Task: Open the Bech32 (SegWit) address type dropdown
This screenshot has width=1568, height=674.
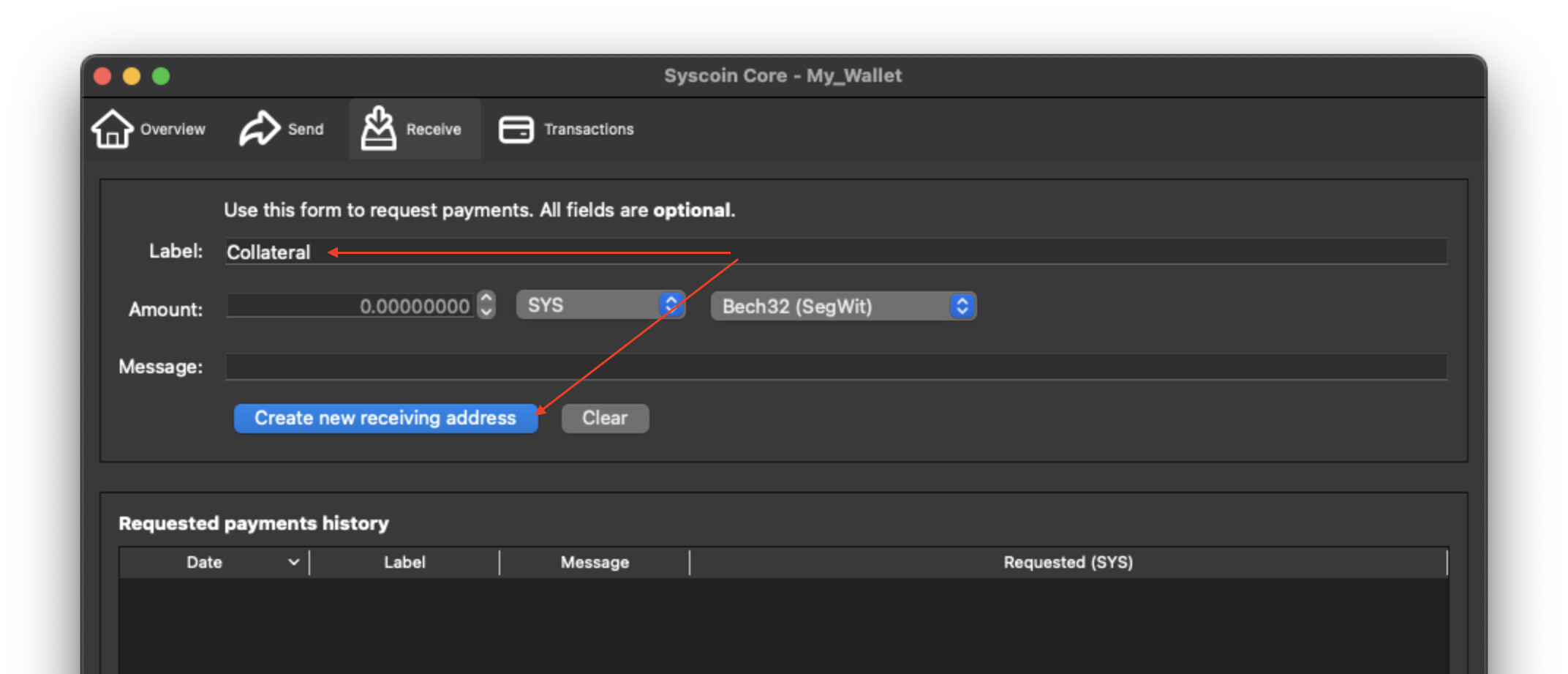Action: coord(843,306)
